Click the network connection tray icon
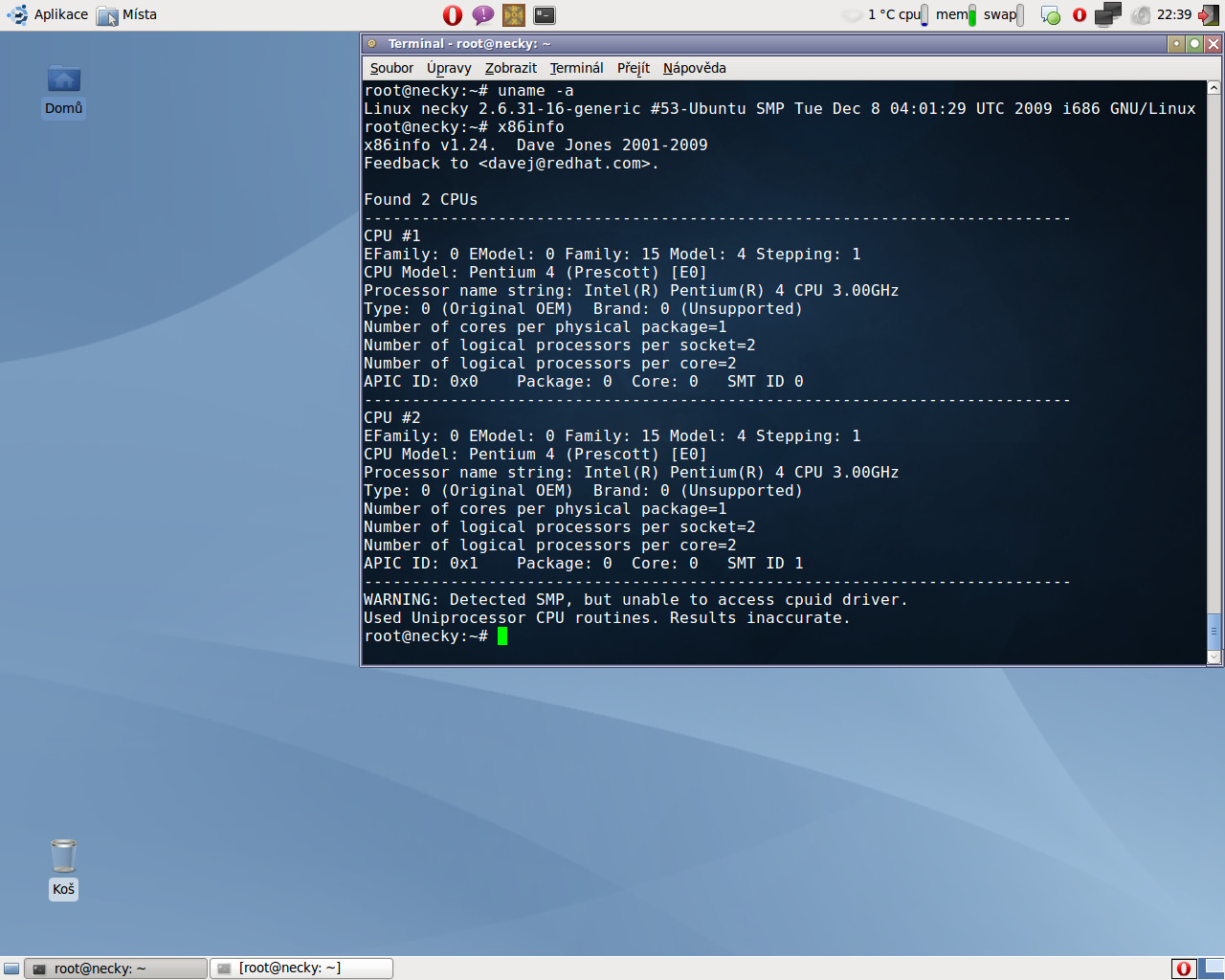 coord(1107,14)
